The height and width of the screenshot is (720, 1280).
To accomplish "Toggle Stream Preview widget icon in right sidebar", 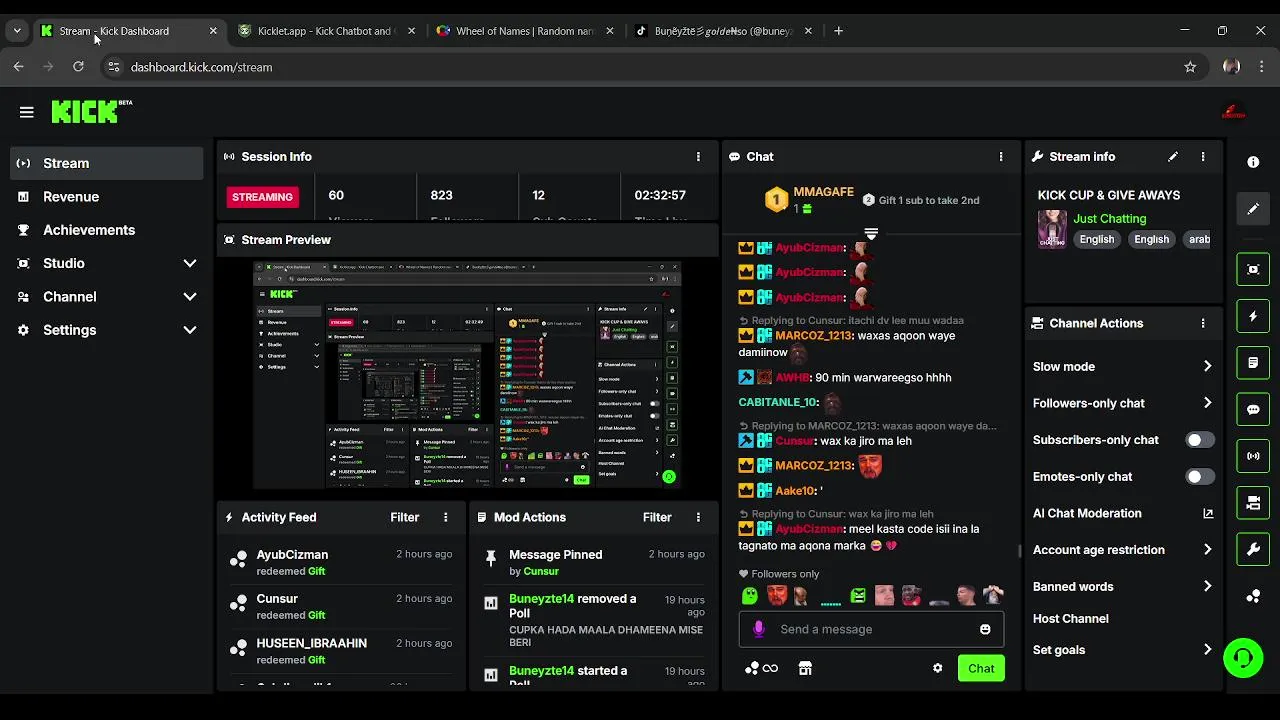I will pyautogui.click(x=1253, y=269).
